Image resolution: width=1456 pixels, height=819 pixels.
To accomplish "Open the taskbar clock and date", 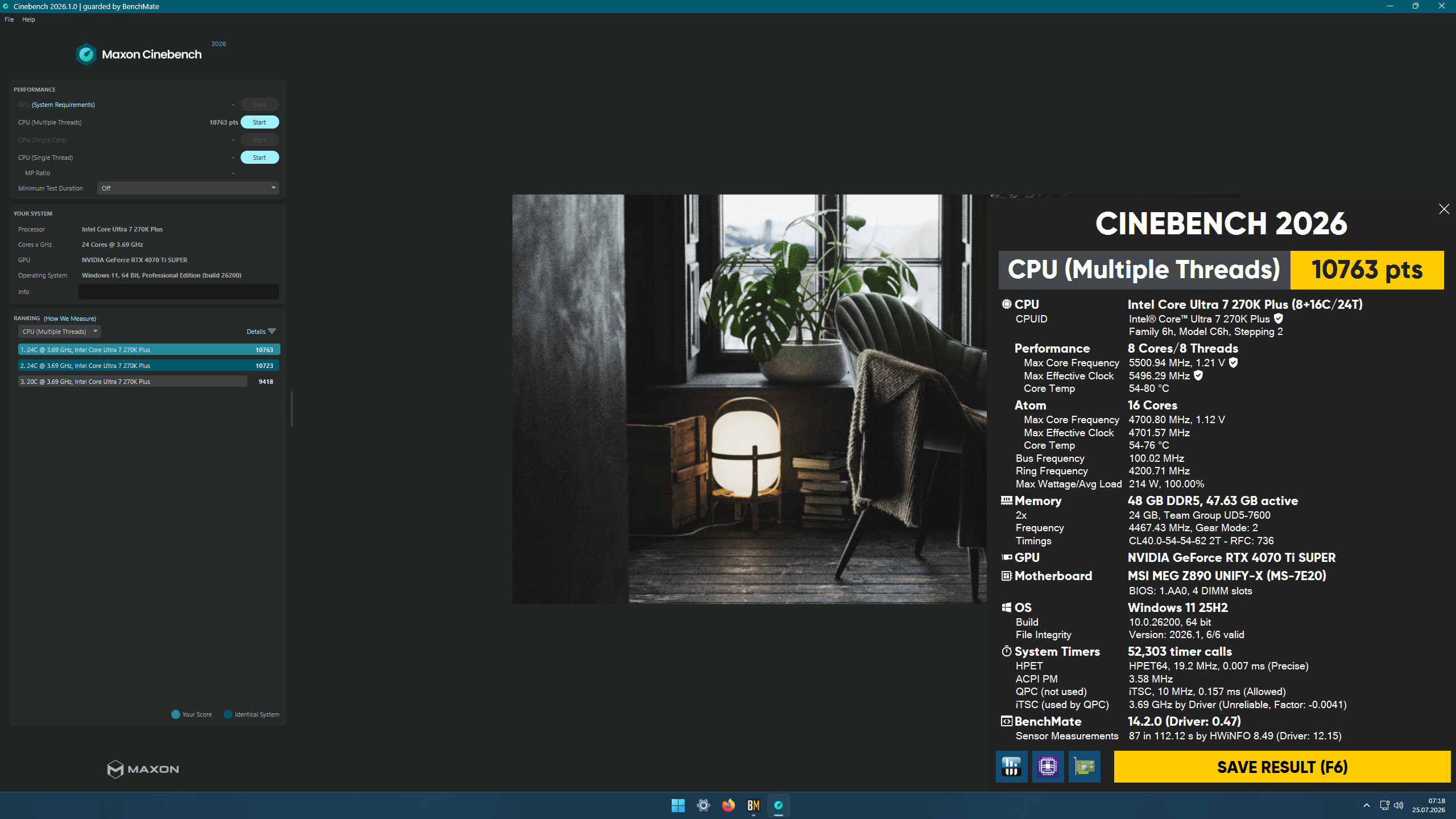I will [x=1429, y=805].
